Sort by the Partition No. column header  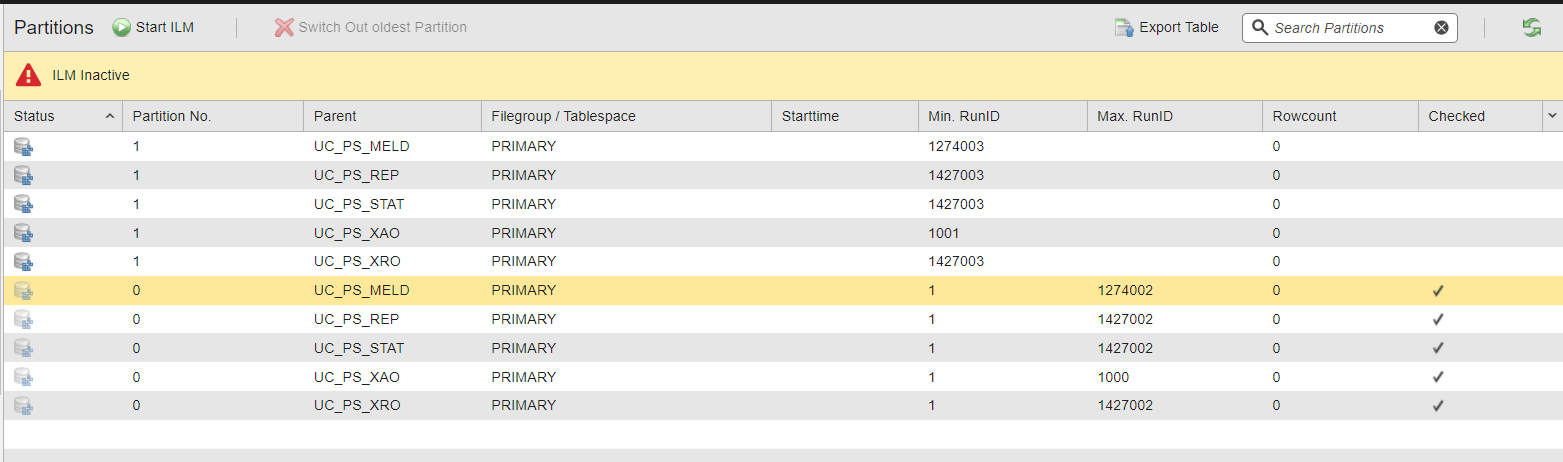click(x=172, y=116)
